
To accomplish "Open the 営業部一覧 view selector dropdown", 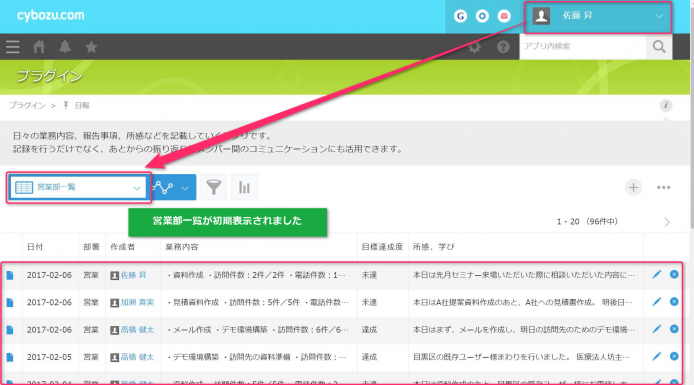I will tap(78, 188).
